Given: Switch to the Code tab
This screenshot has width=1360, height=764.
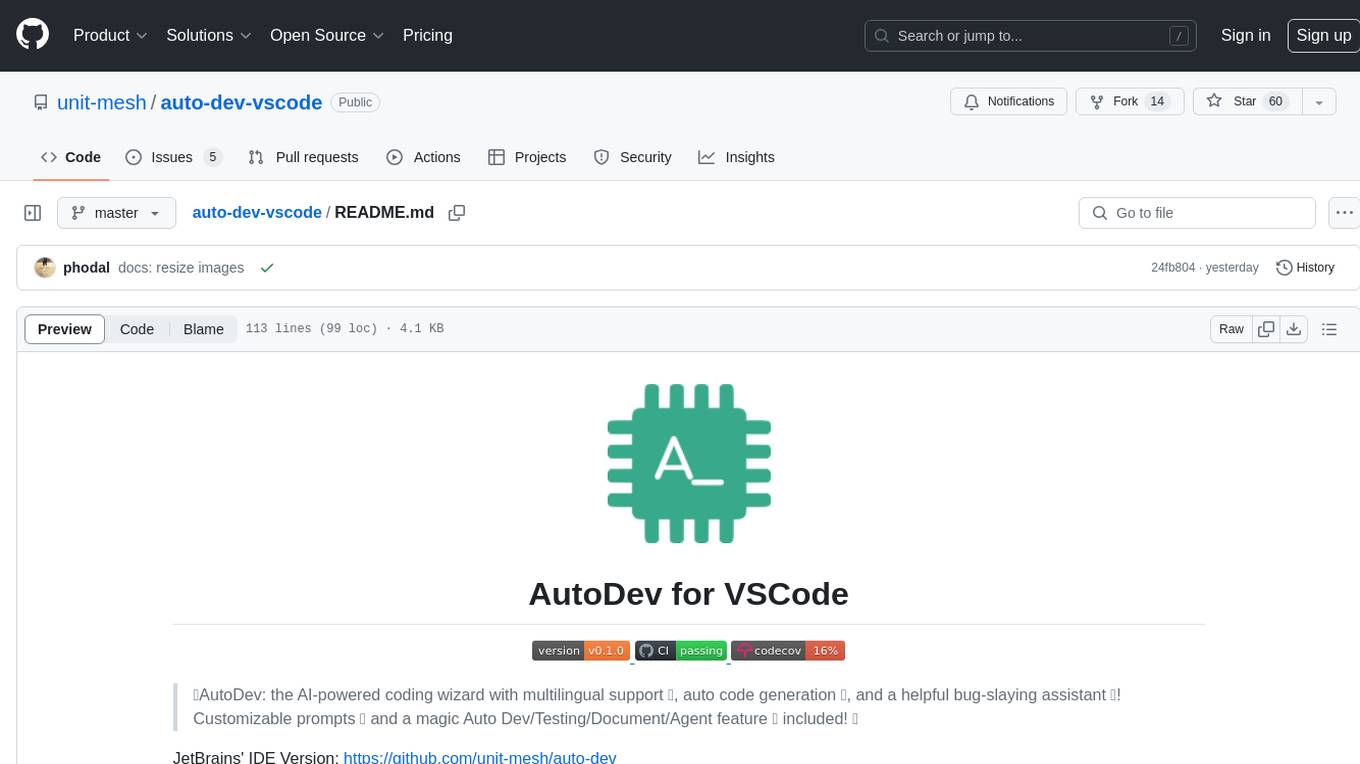Looking at the screenshot, I should tap(70, 157).
